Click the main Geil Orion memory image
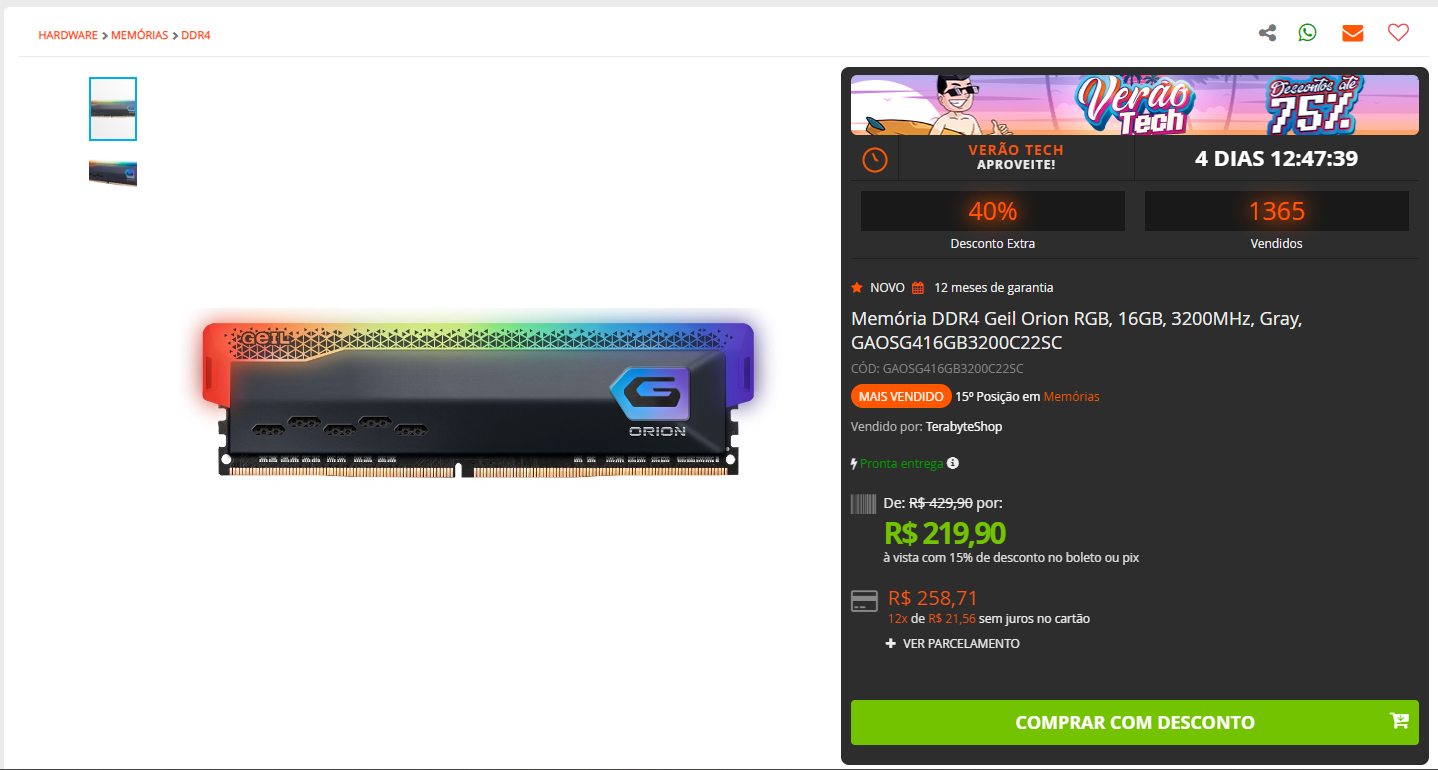Screen dimensions: 1438x770 [x=478, y=398]
